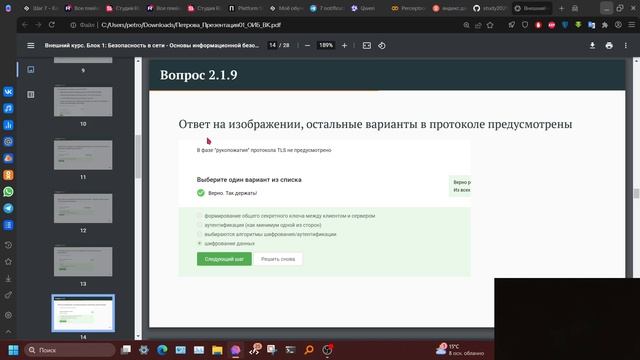Click the taskbar search box Поиск

pyautogui.click(x=69, y=350)
